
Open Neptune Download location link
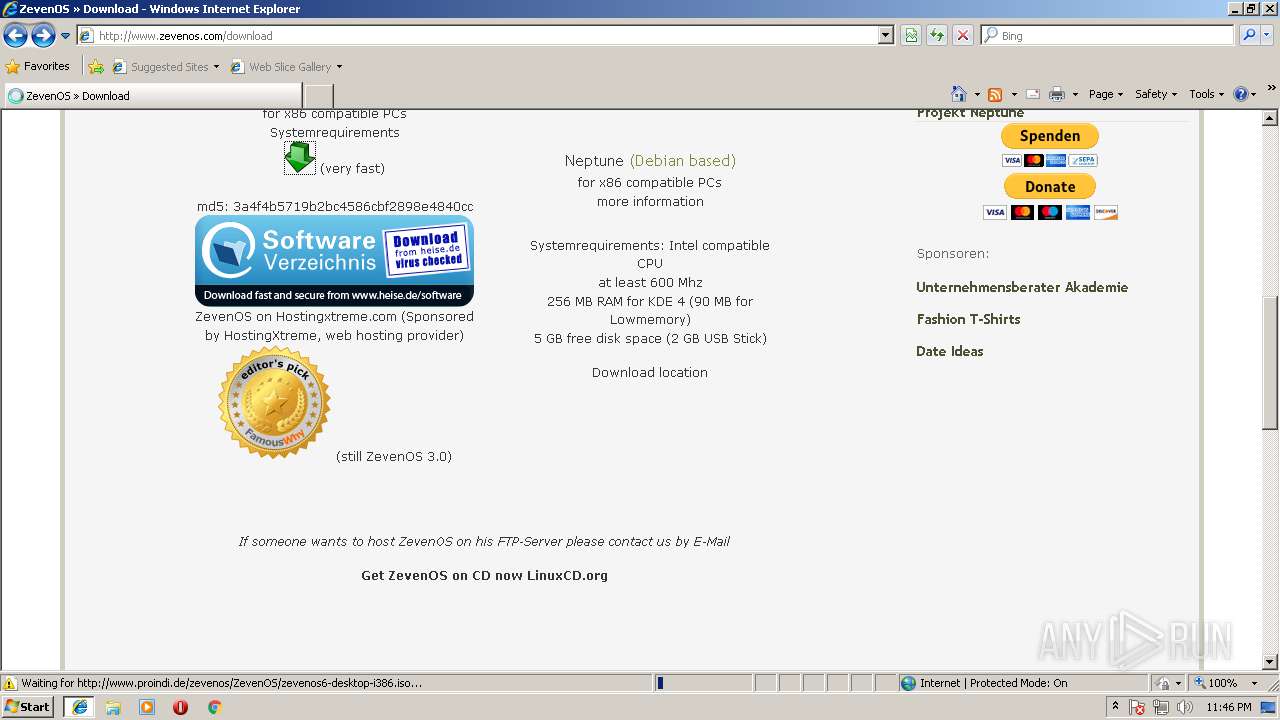click(650, 372)
